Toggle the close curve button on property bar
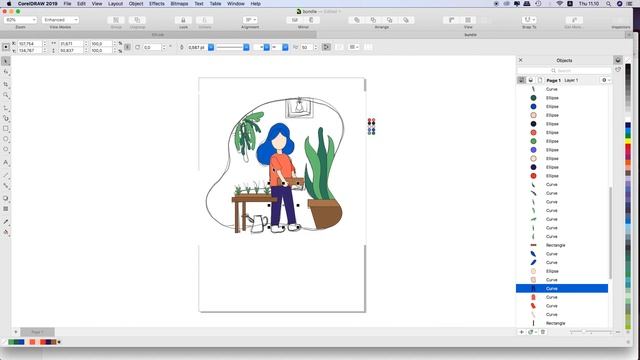The image size is (640, 360). (x=327, y=47)
